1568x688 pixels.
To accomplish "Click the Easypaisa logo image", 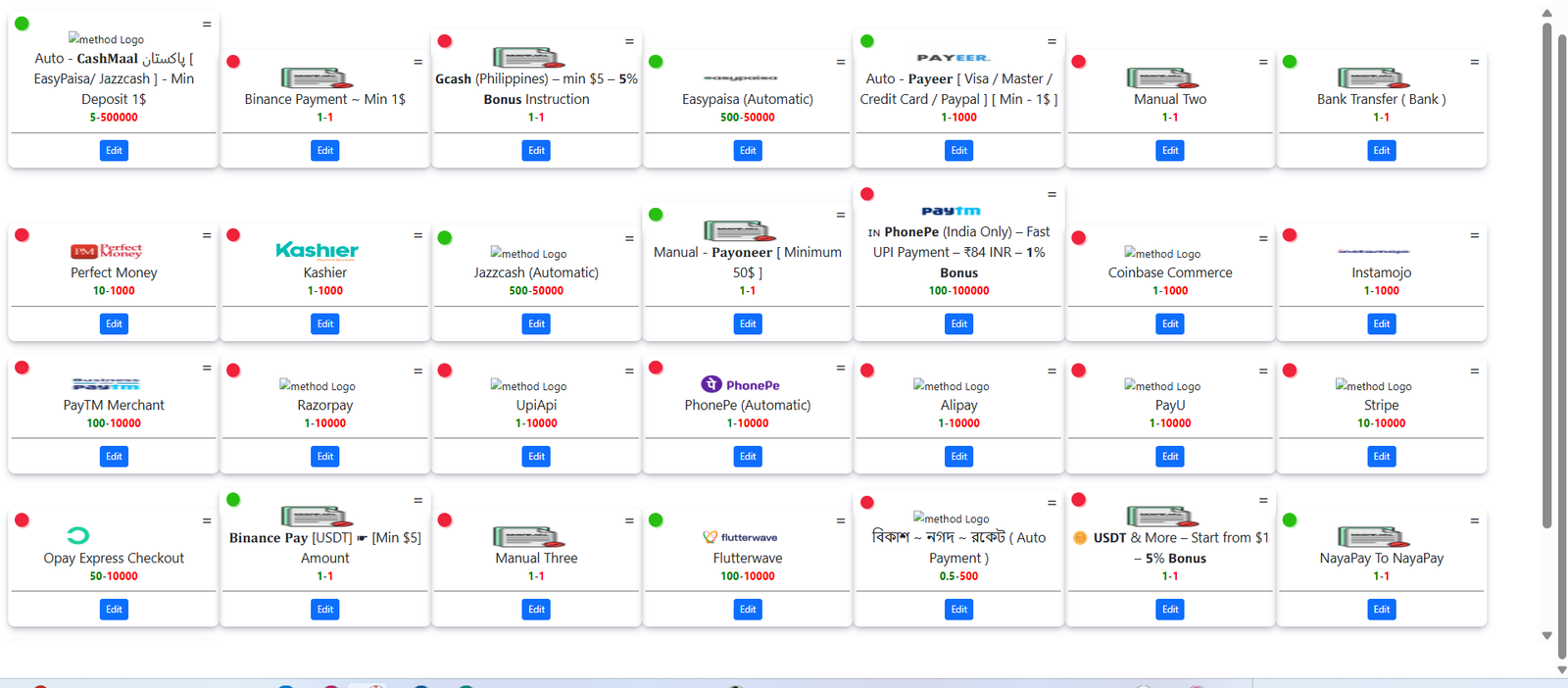I will pos(740,77).
